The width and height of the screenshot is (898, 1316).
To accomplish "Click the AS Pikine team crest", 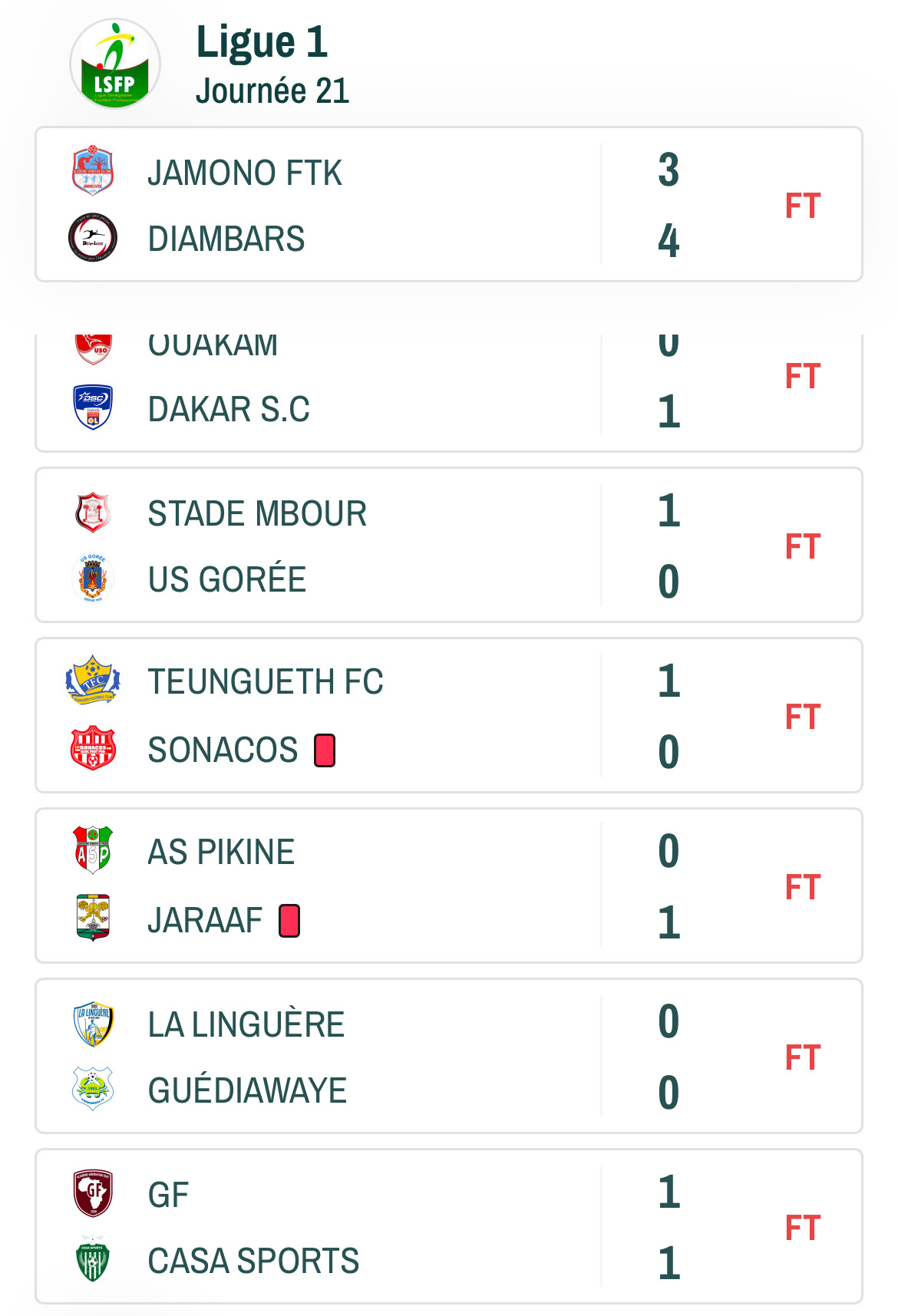I will coord(93,850).
